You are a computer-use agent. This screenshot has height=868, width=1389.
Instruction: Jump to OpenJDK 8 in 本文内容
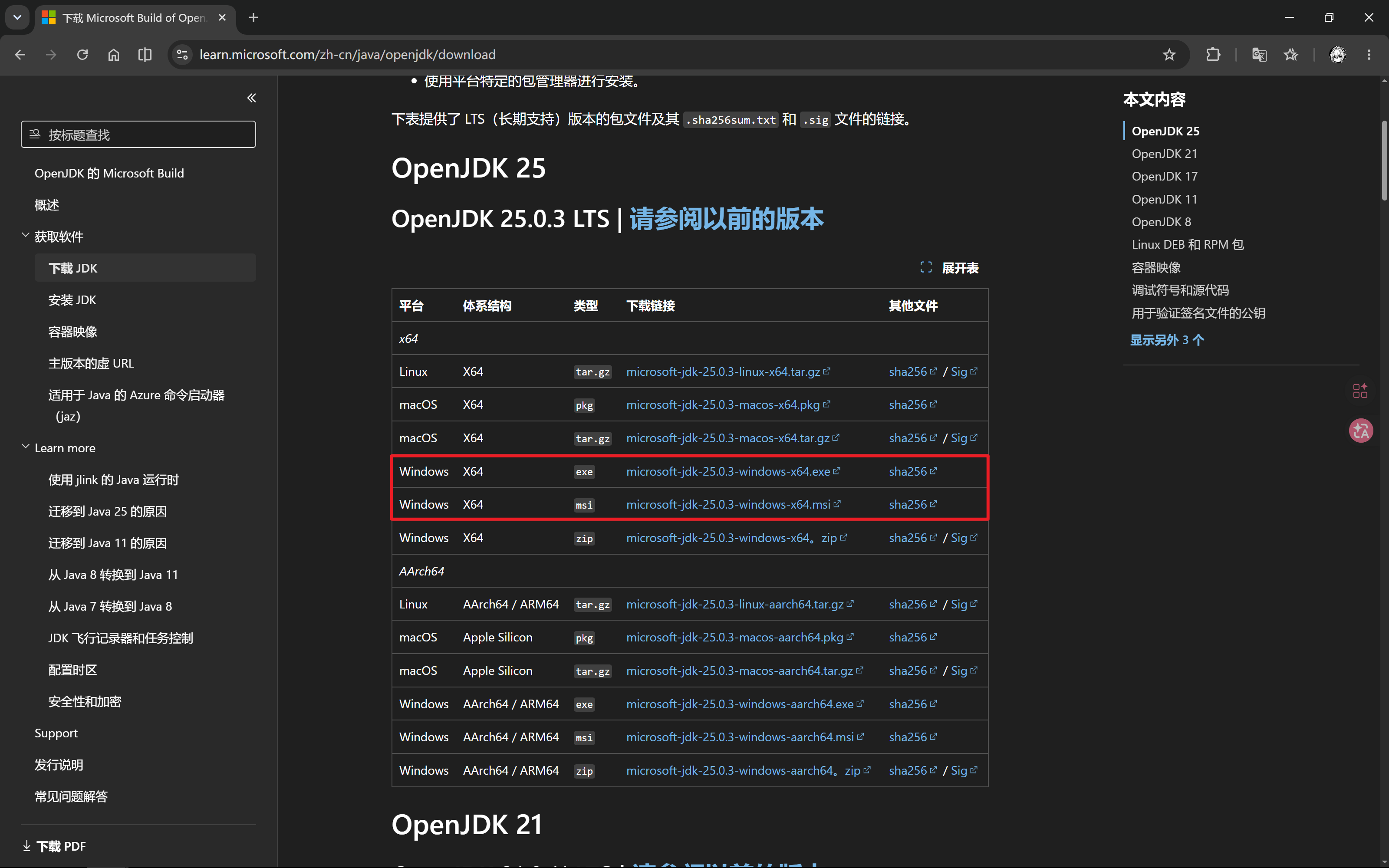[x=1161, y=222]
